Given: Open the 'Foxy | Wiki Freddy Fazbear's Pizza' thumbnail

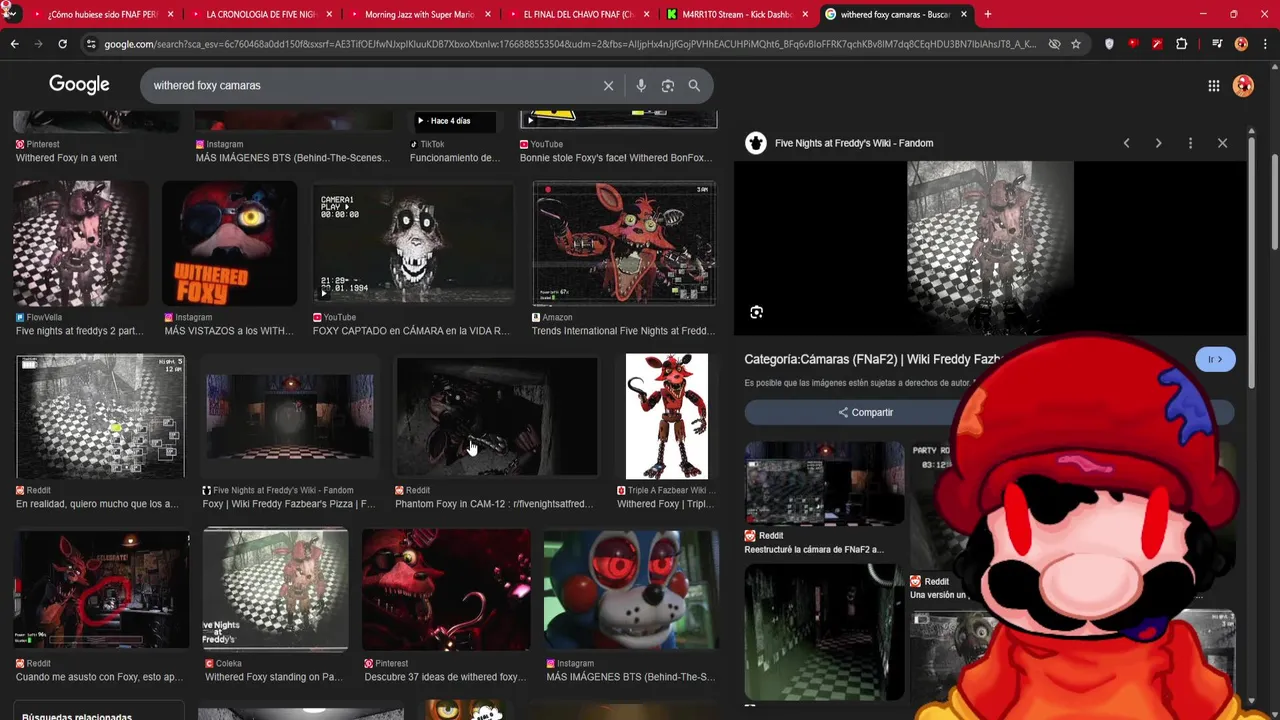Looking at the screenshot, I should tap(290, 416).
